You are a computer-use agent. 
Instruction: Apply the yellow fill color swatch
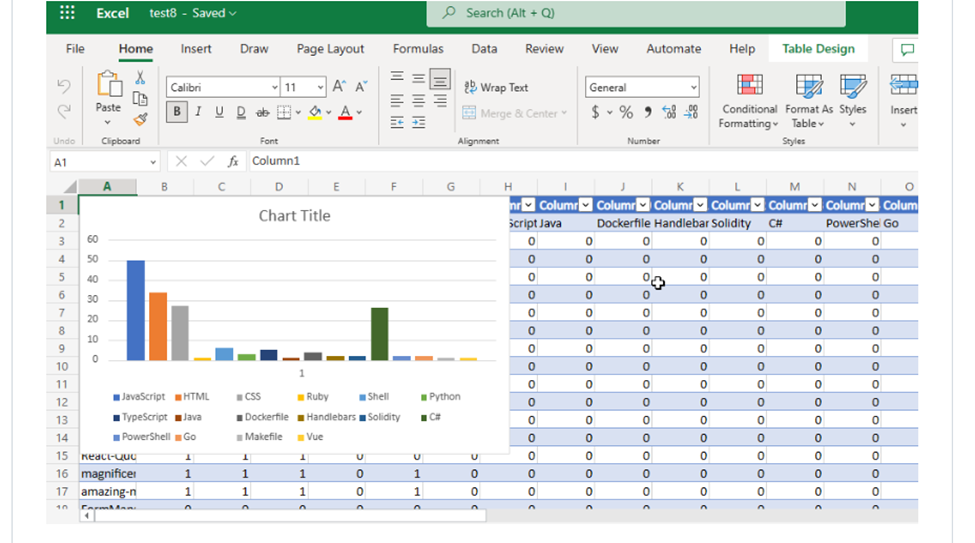(x=315, y=113)
